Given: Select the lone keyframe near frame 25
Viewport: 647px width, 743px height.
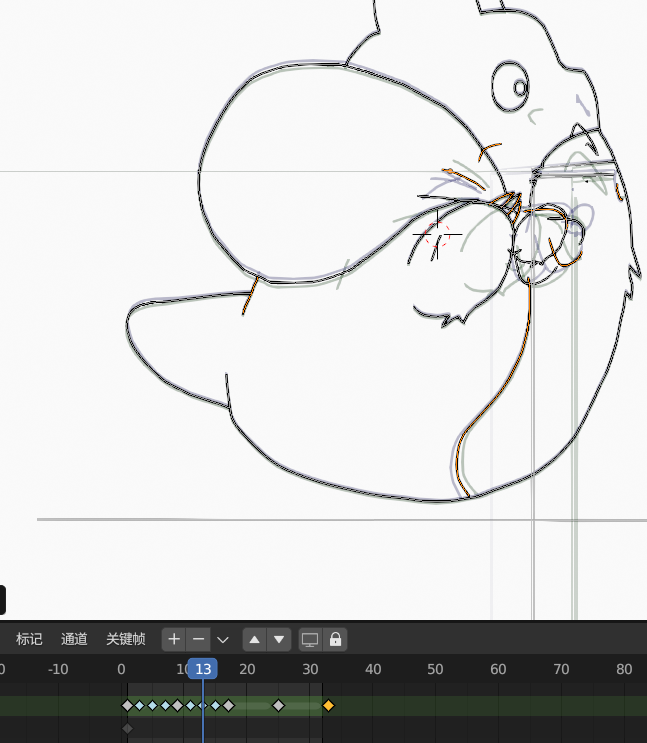Looking at the screenshot, I should point(279,706).
